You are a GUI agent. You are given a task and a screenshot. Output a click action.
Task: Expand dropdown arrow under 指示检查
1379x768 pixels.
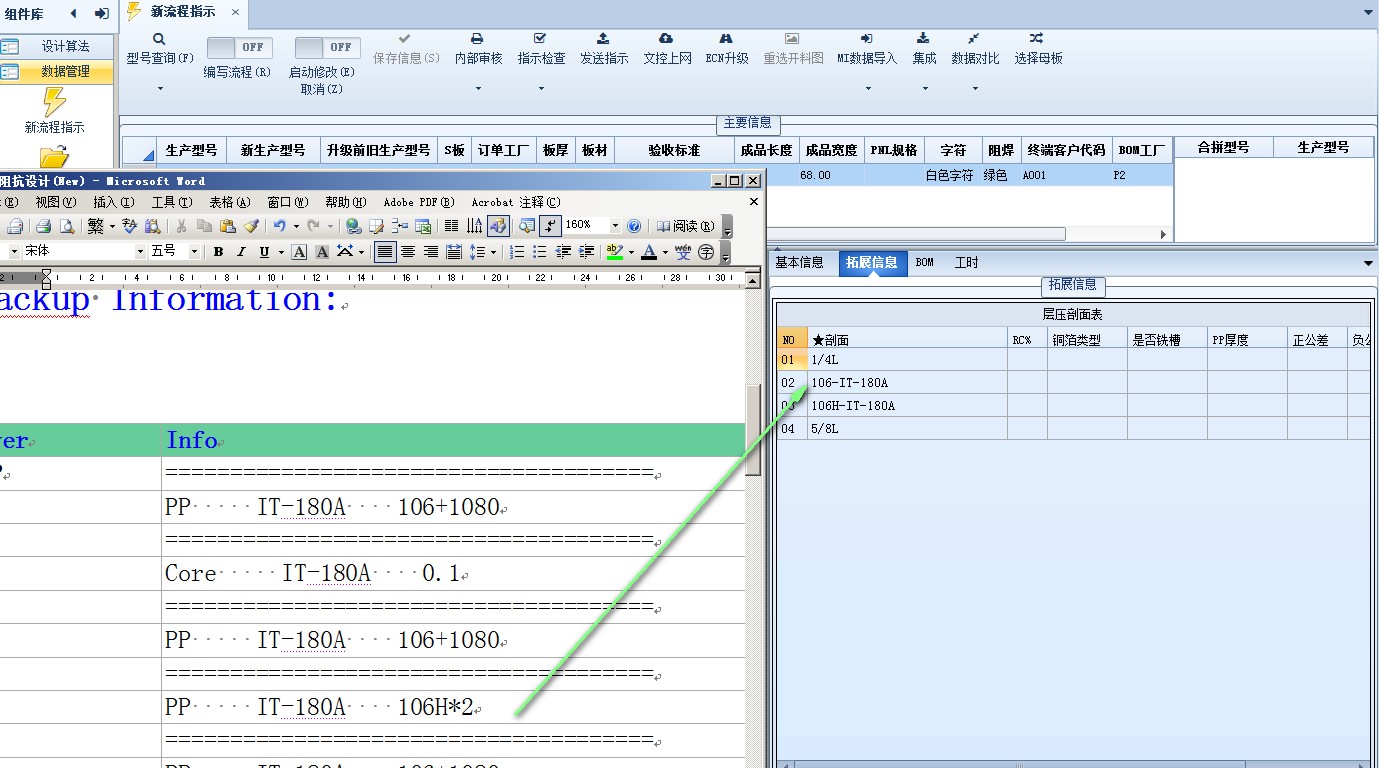[x=541, y=89]
